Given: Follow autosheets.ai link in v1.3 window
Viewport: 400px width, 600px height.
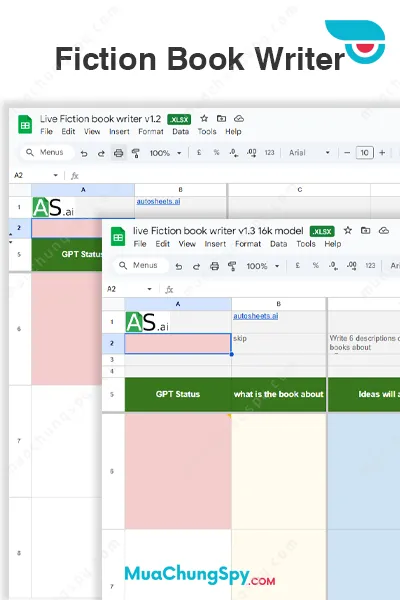Looking at the screenshot, I should [x=256, y=316].
